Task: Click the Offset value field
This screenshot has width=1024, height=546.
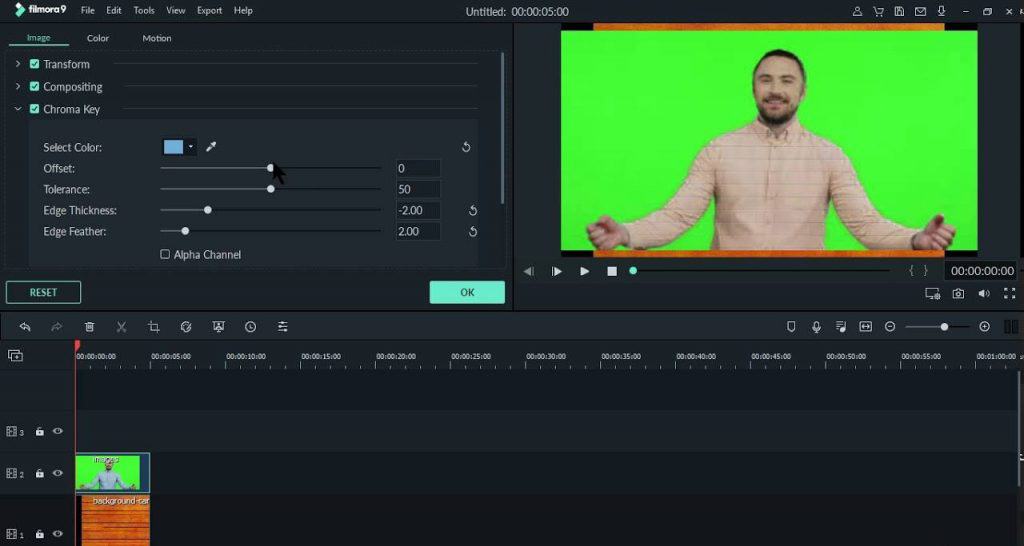Action: [x=418, y=169]
